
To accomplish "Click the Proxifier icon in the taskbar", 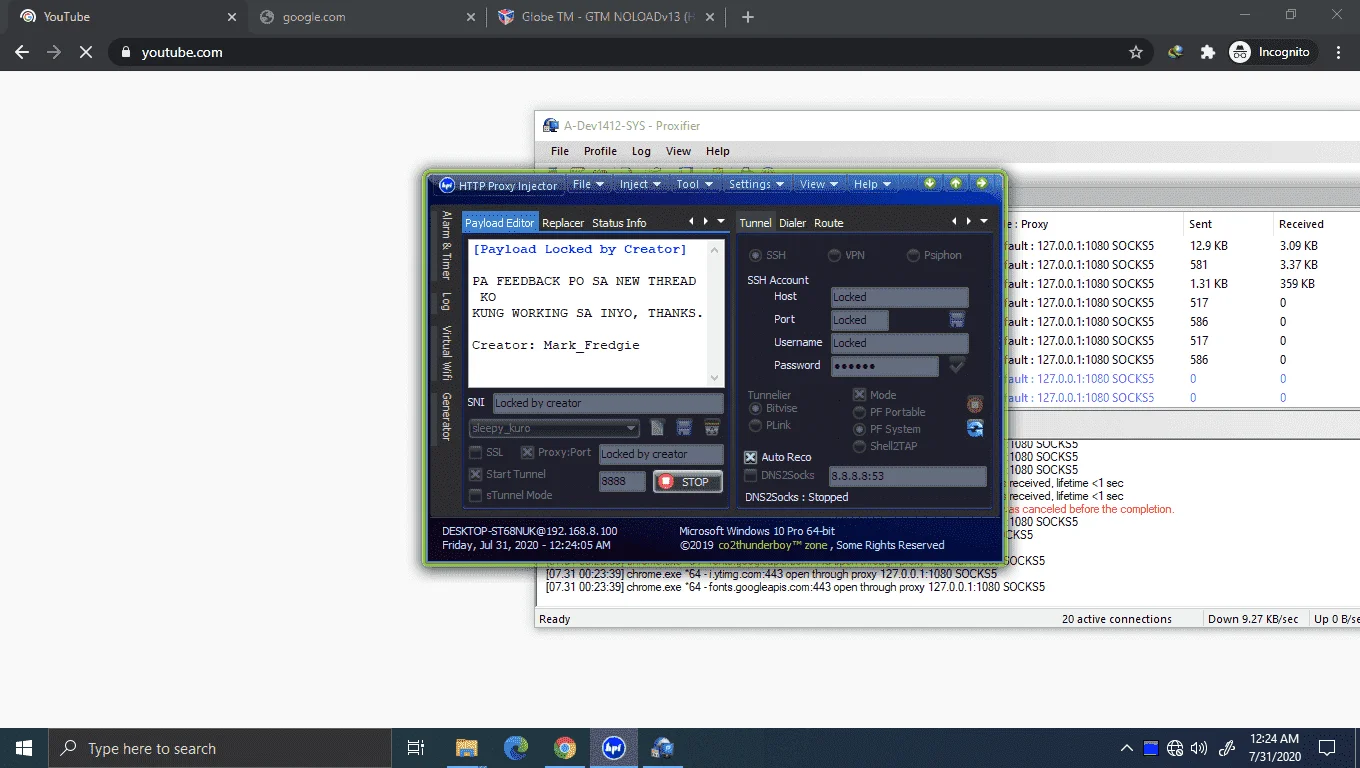I will click(x=662, y=748).
